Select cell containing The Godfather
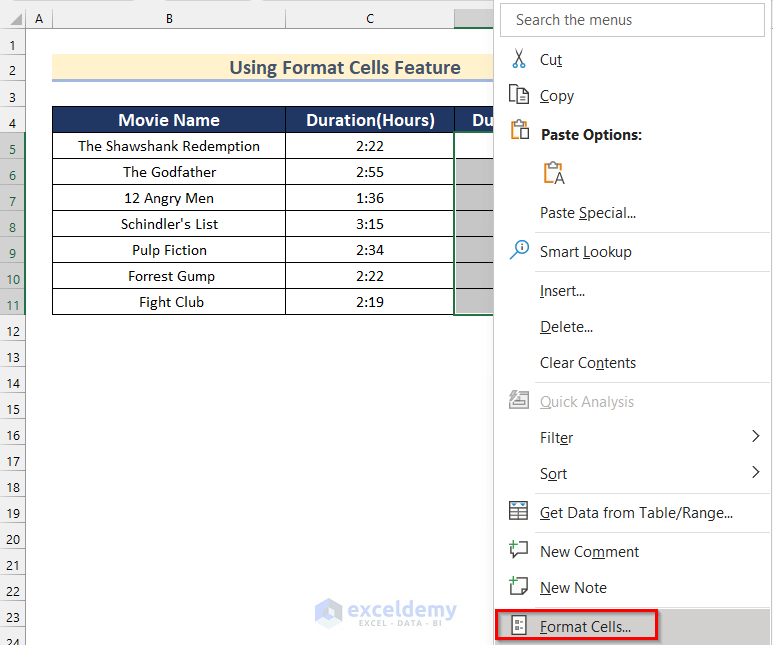The height and width of the screenshot is (645, 773). 169,172
